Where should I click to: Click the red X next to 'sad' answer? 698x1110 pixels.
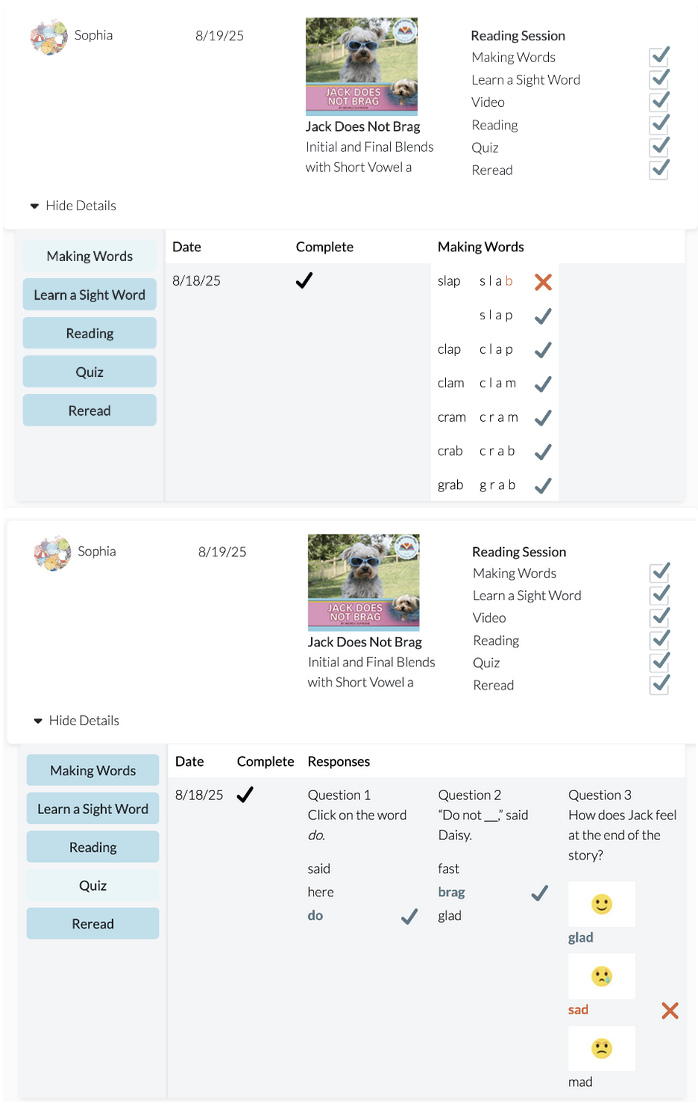click(x=670, y=1010)
